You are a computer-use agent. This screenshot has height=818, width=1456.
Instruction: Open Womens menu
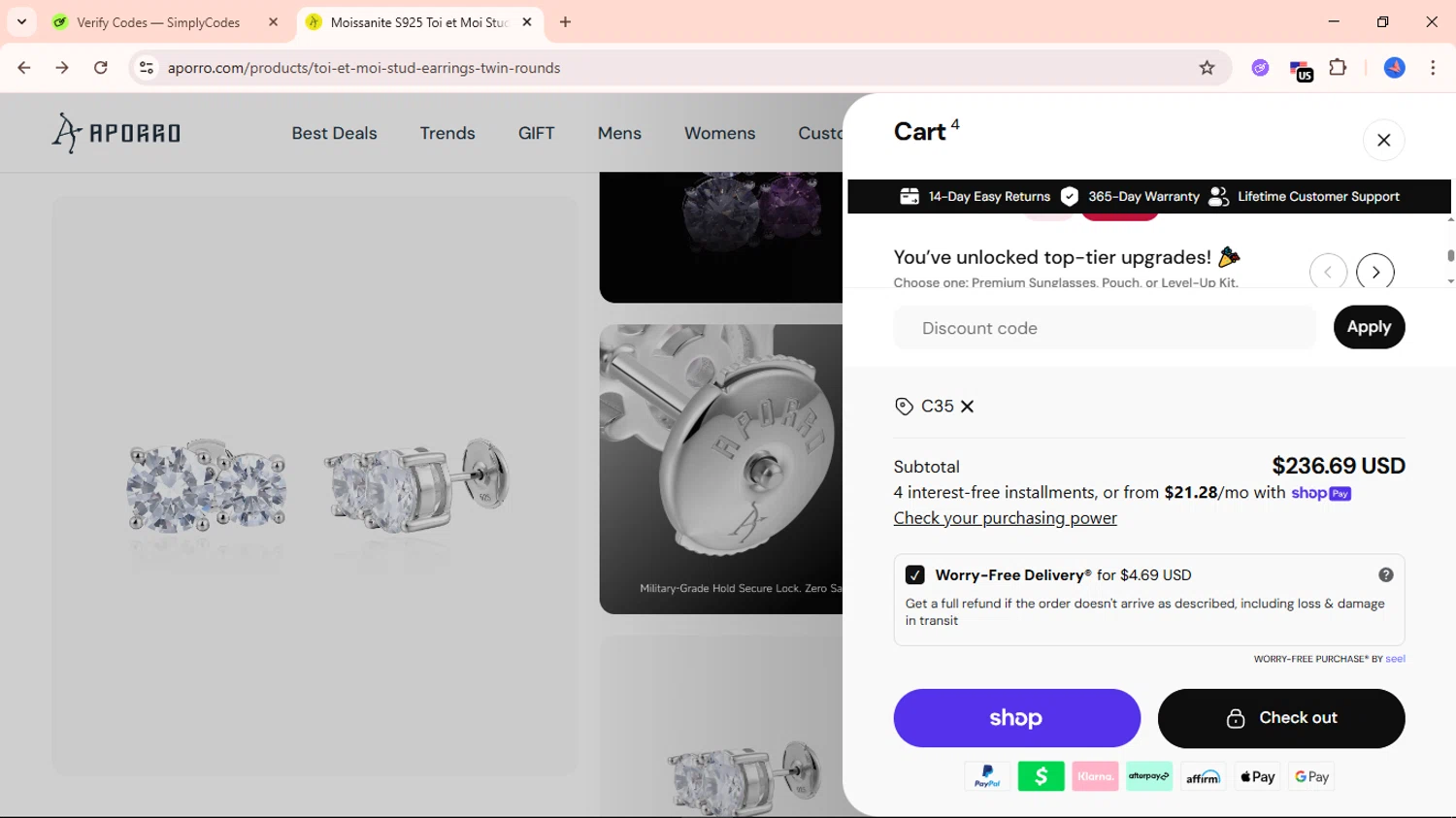(x=719, y=133)
